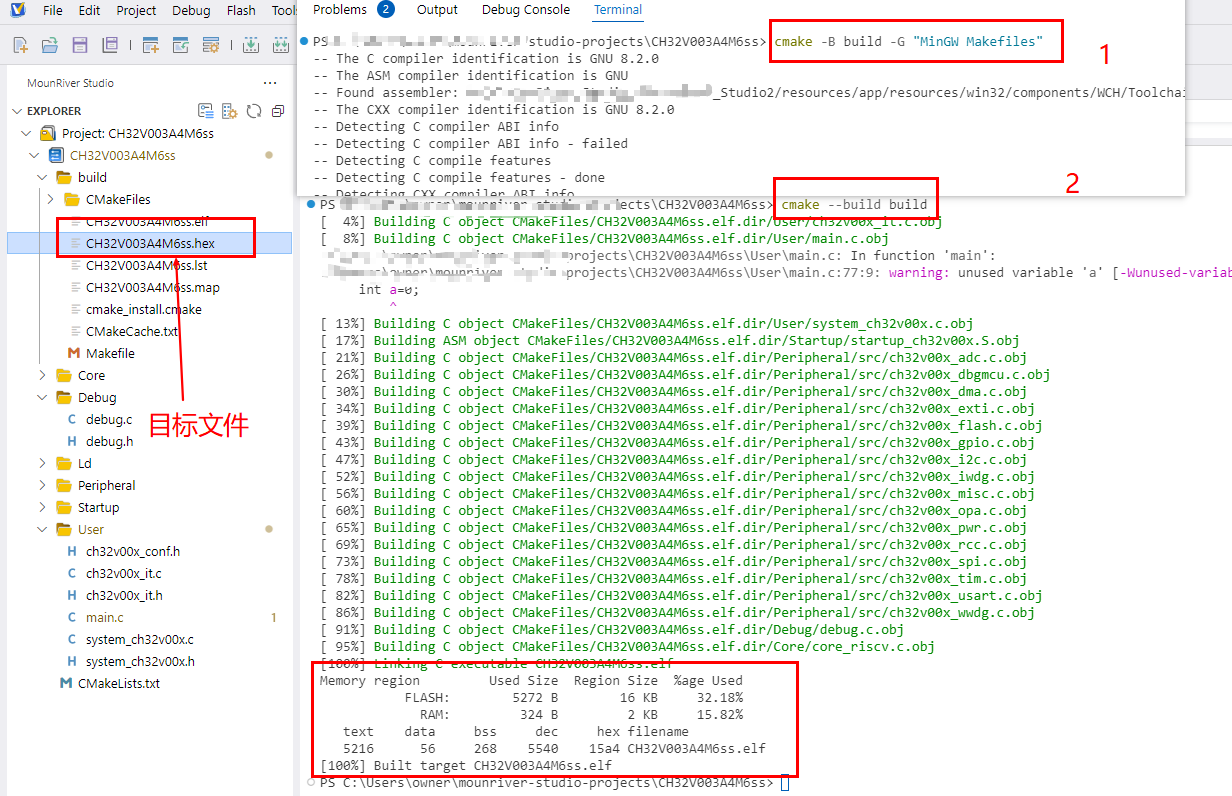Screen dimensions: 1232x796
Task: Click the Import Project toolbar icon
Action: pyautogui.click(x=181, y=45)
